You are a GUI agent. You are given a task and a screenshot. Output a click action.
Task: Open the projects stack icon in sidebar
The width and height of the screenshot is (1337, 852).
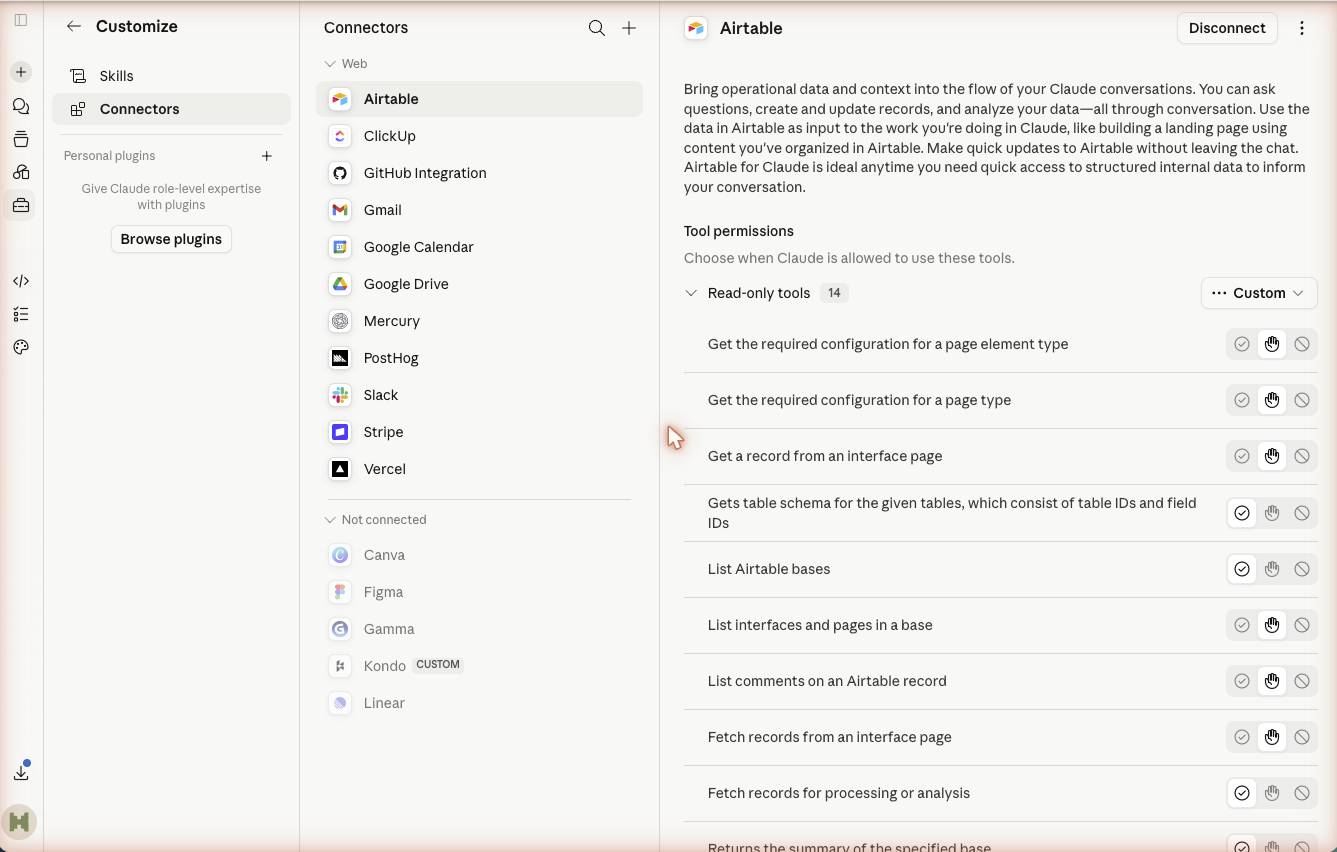[21, 139]
